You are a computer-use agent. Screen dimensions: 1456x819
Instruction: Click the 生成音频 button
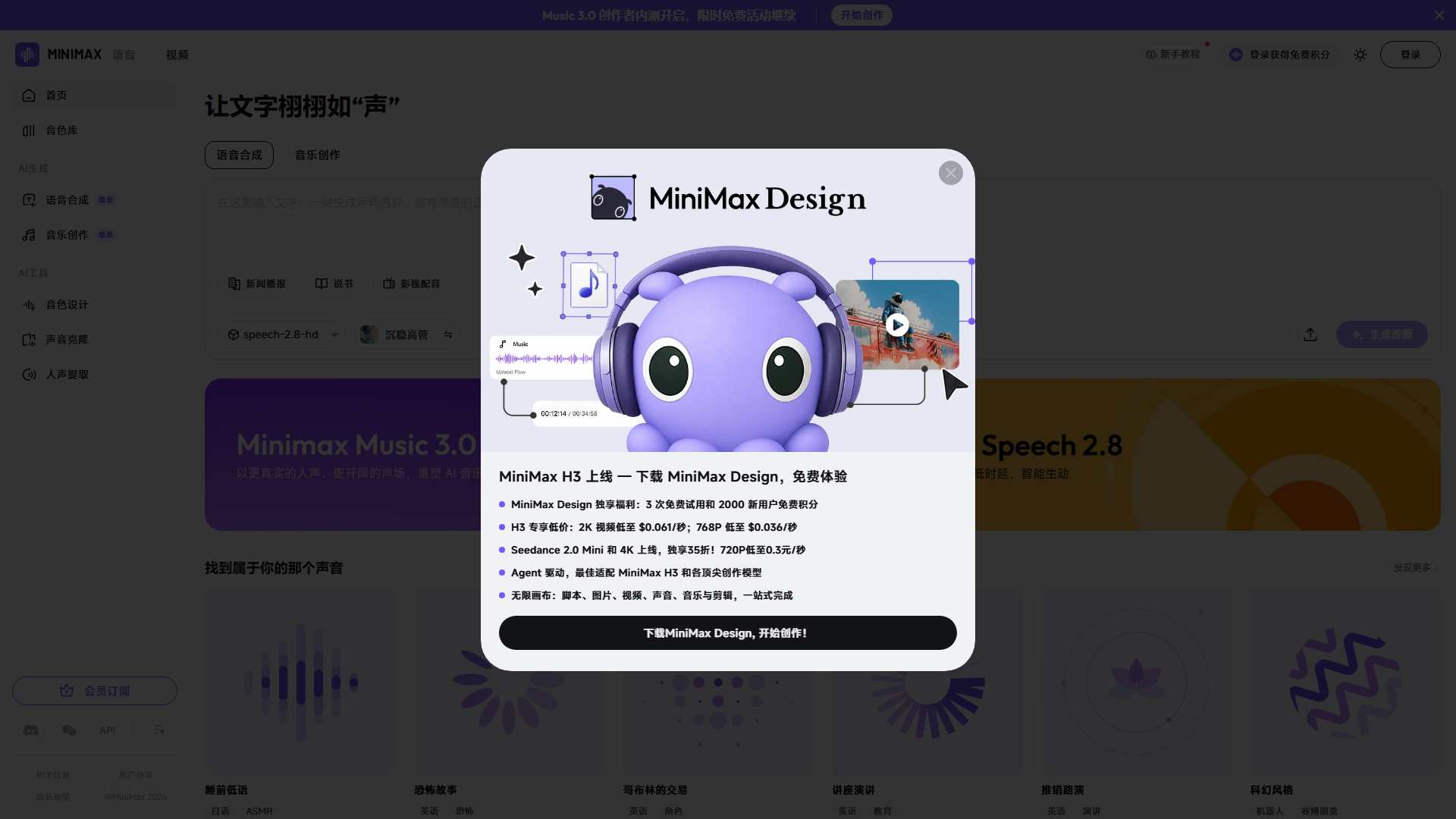pyautogui.click(x=1382, y=334)
